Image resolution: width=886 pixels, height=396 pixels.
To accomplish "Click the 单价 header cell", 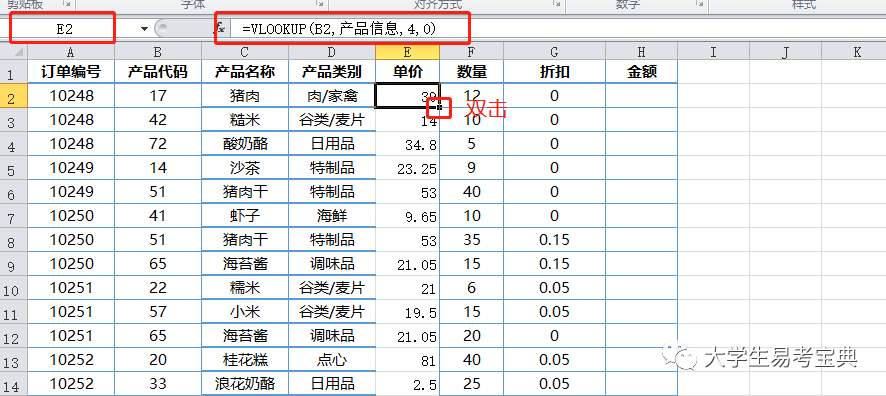I will (407, 72).
